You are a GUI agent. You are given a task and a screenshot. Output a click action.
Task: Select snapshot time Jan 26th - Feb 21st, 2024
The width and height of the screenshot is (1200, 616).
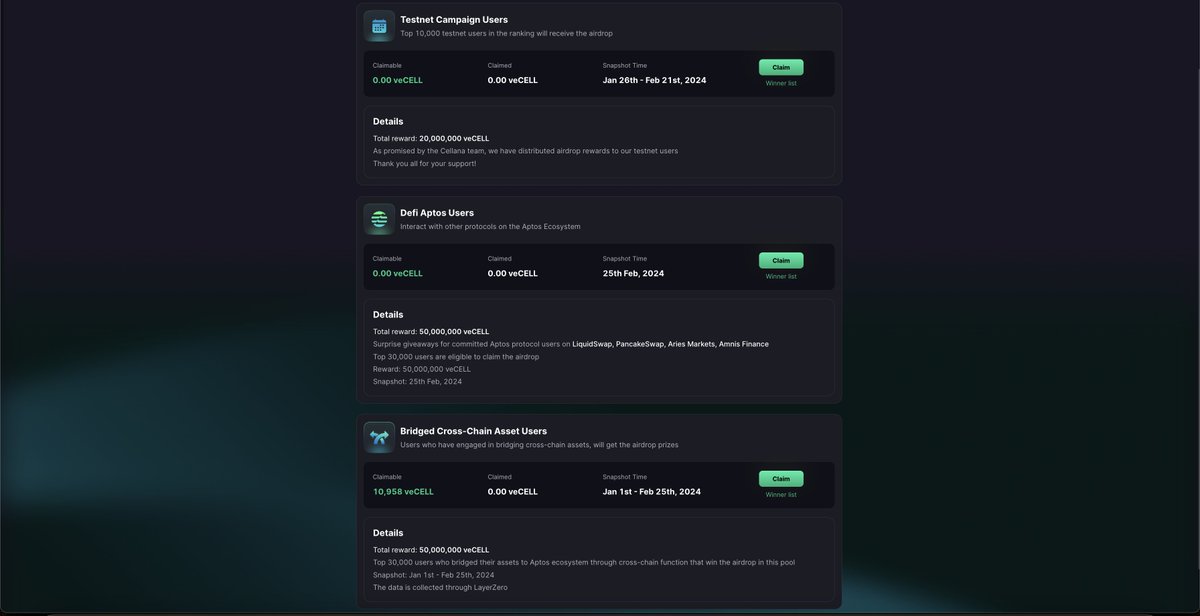654,80
